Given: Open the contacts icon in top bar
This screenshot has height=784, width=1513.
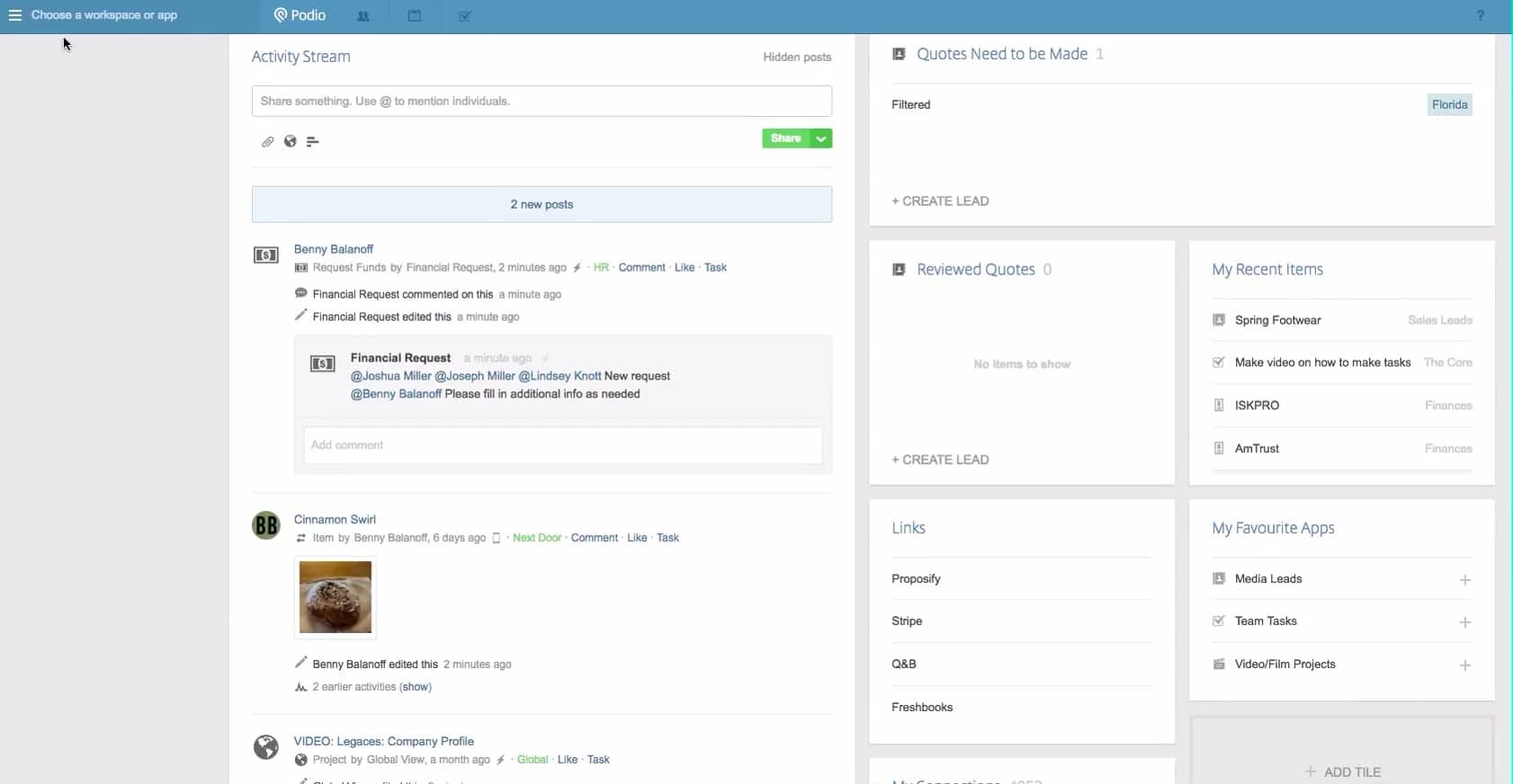Looking at the screenshot, I should click(363, 16).
